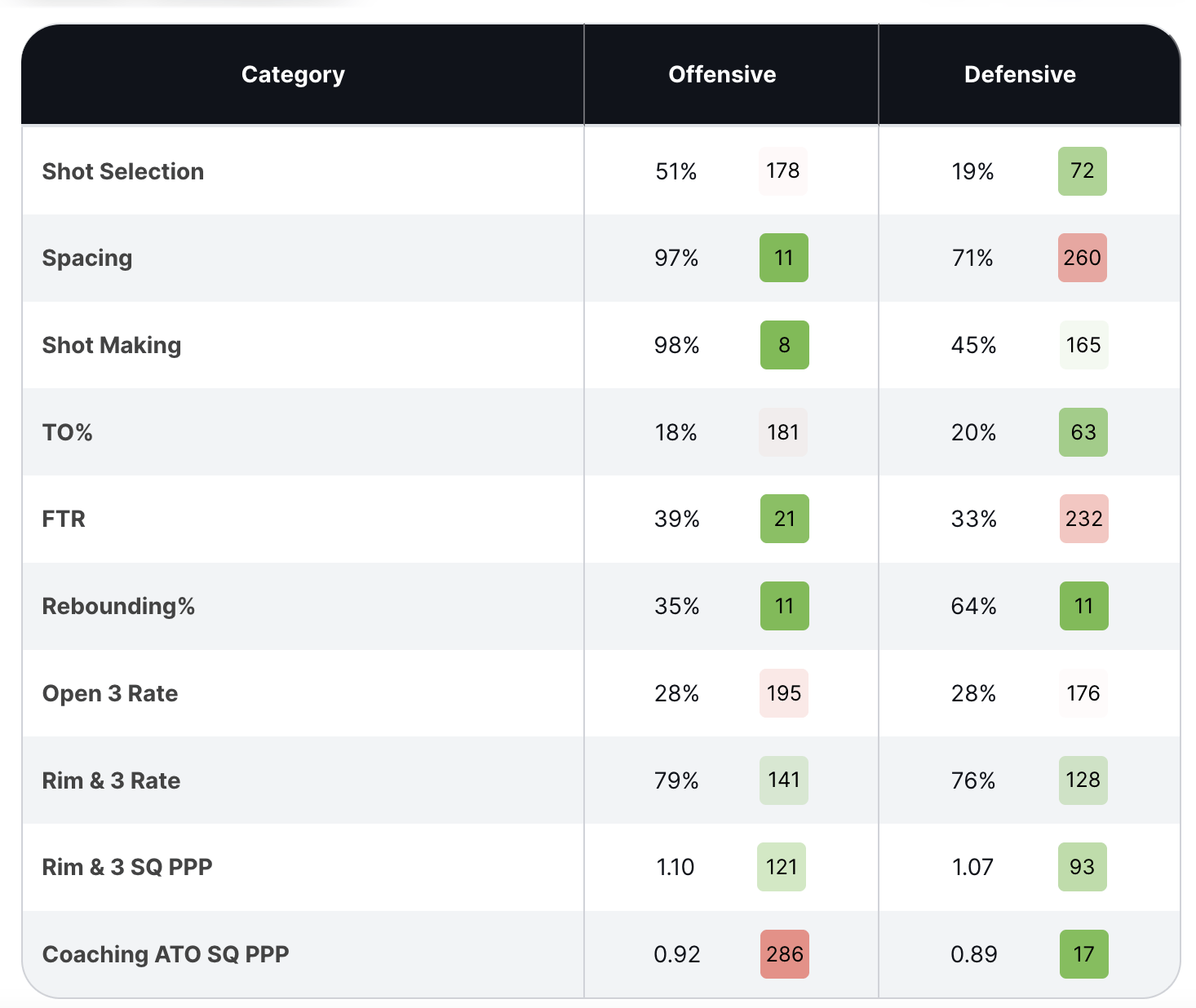Click the FTR row label
The width and height of the screenshot is (1196, 1008).
[64, 519]
